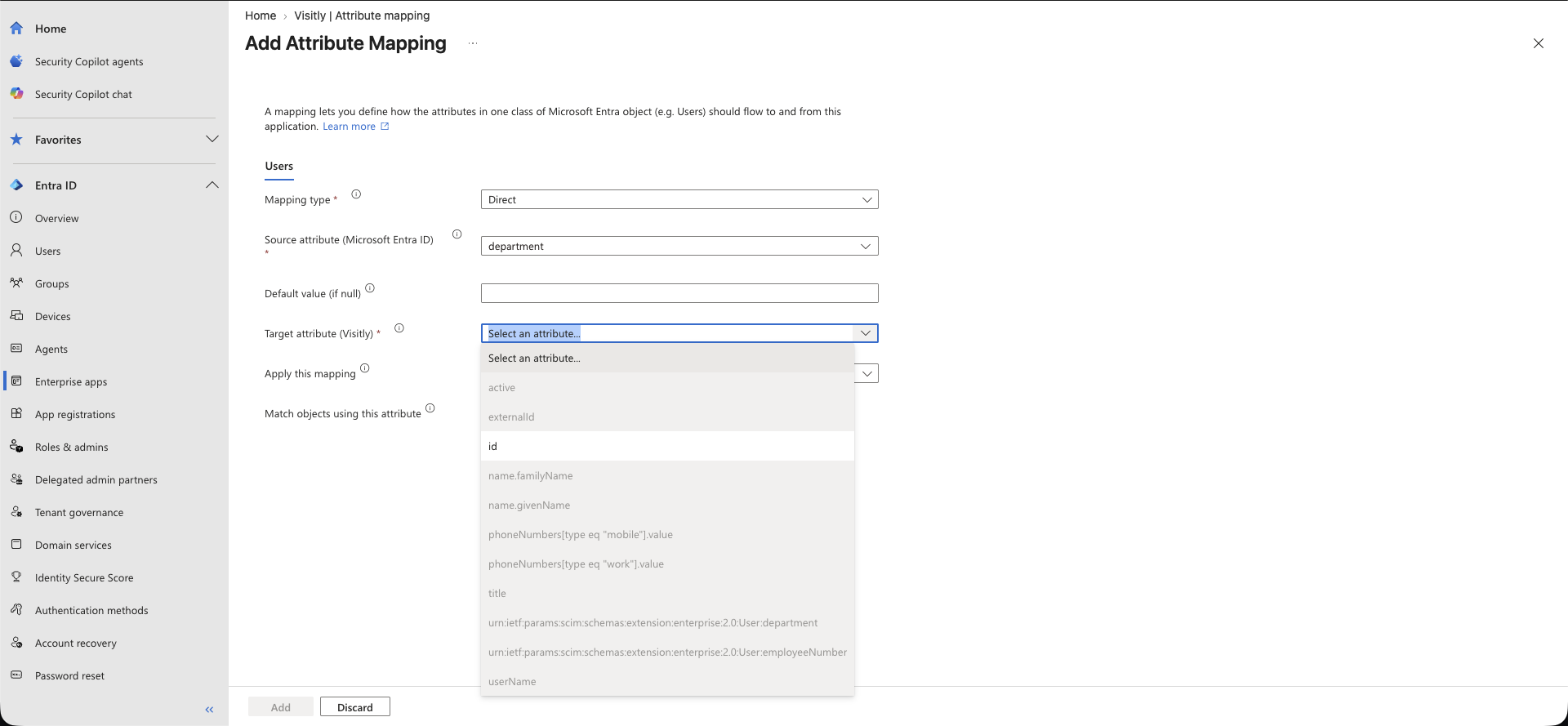Click the Target attribute info icon
The width and height of the screenshot is (1568, 726).
pyautogui.click(x=399, y=328)
